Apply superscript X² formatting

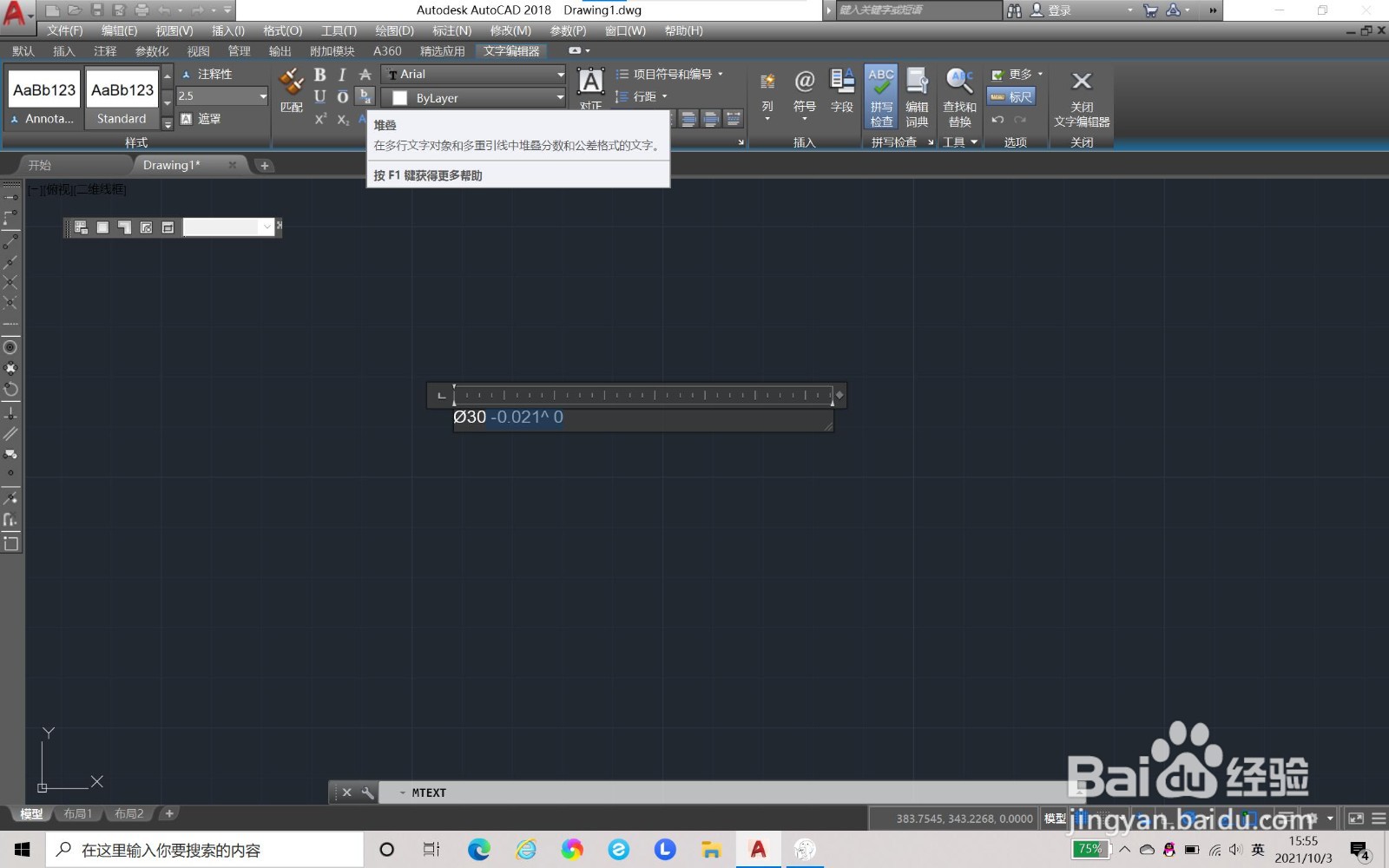click(x=320, y=119)
